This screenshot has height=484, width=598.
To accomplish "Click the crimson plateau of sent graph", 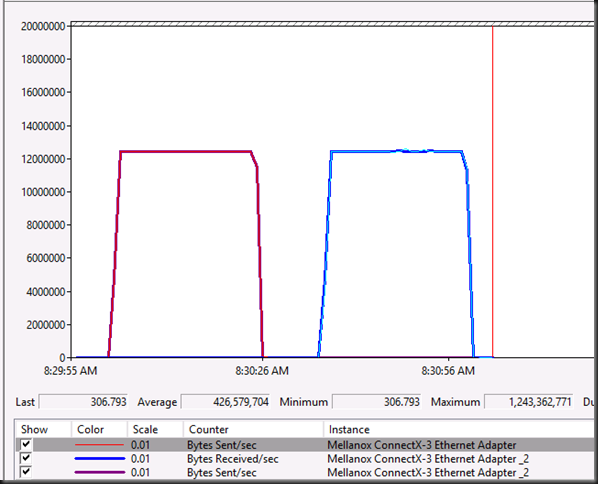I will pyautogui.click(x=186, y=152).
